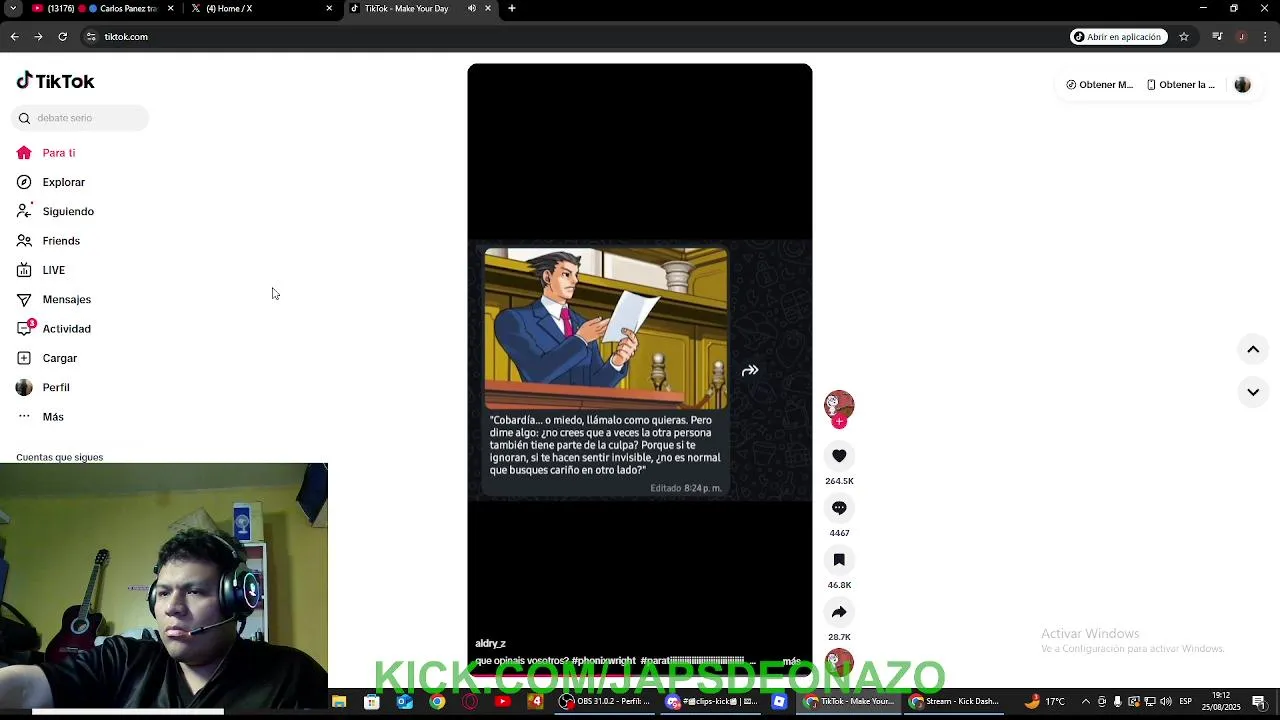The image size is (1280, 720).
Task: Mute the TikTok tab audio icon
Action: tap(472, 8)
